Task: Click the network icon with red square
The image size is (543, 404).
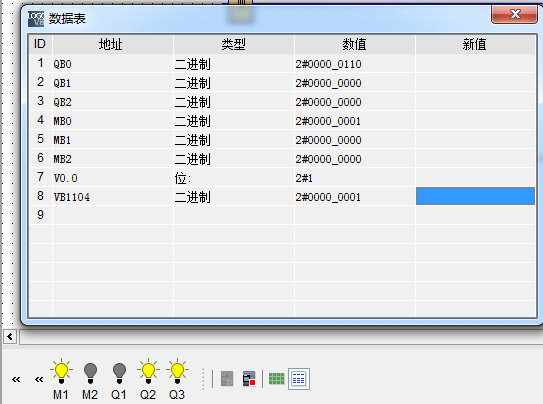Action: pyautogui.click(x=249, y=379)
